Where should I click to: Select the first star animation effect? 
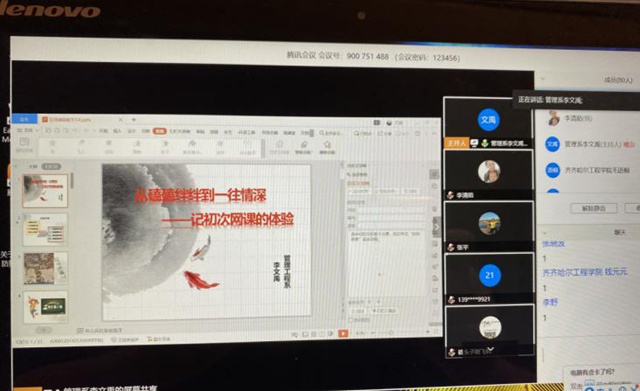point(53,145)
